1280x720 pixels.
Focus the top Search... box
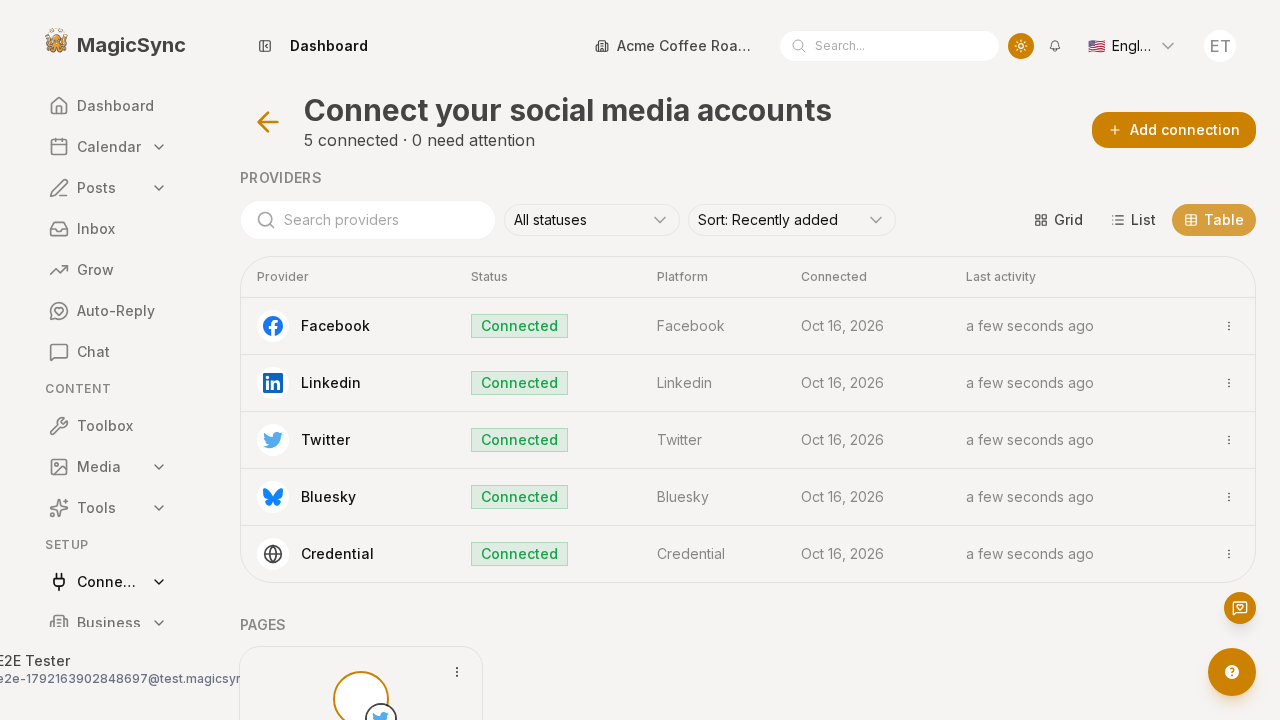pos(889,46)
